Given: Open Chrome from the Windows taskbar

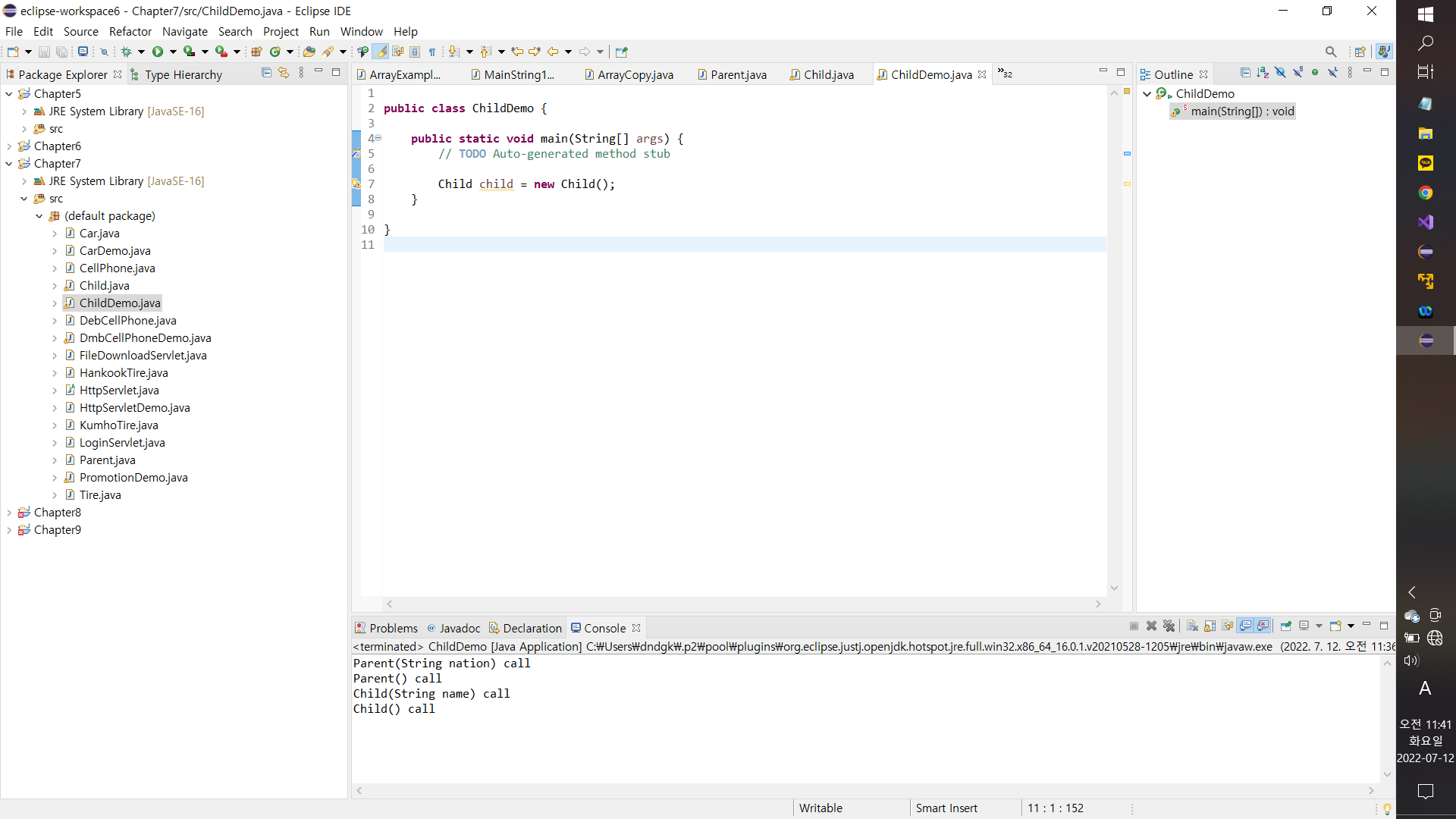Looking at the screenshot, I should (x=1425, y=193).
